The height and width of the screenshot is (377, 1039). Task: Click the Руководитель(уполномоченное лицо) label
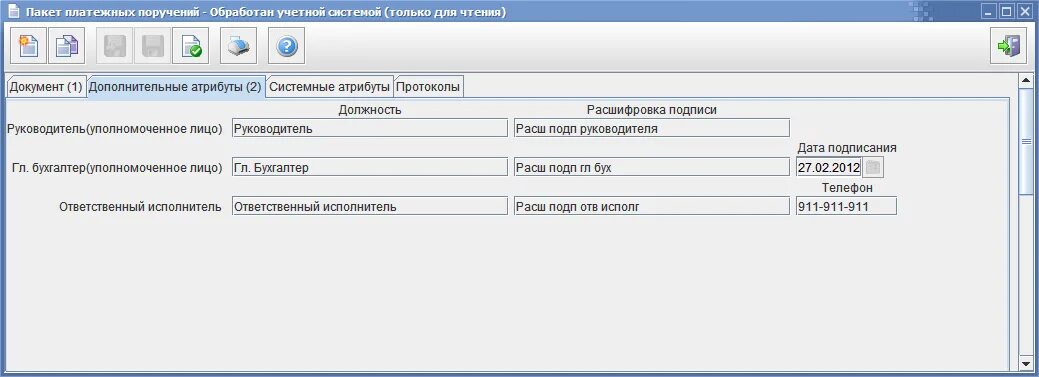click(115, 129)
